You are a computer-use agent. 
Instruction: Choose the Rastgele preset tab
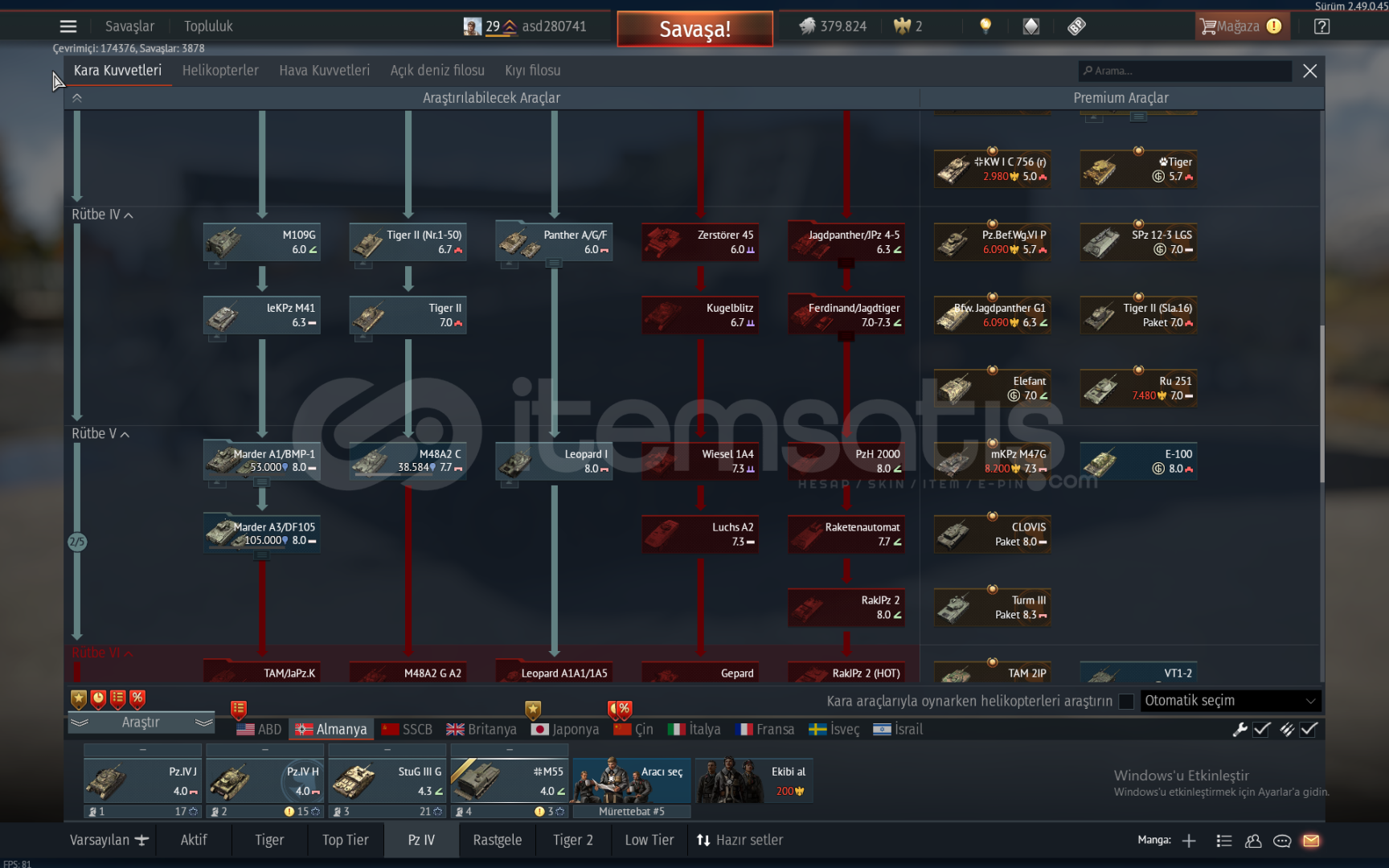point(498,841)
